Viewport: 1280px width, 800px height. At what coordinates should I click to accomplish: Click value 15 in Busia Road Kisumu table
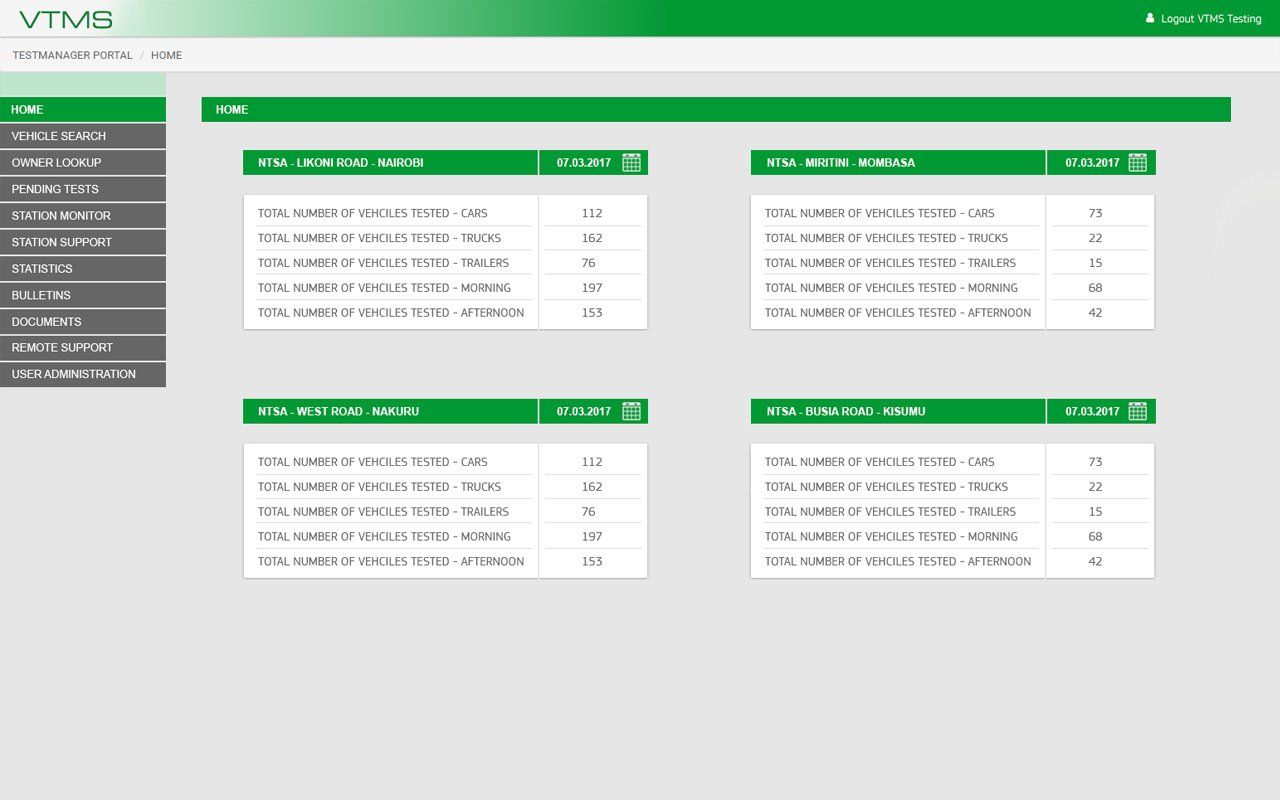click(1095, 512)
